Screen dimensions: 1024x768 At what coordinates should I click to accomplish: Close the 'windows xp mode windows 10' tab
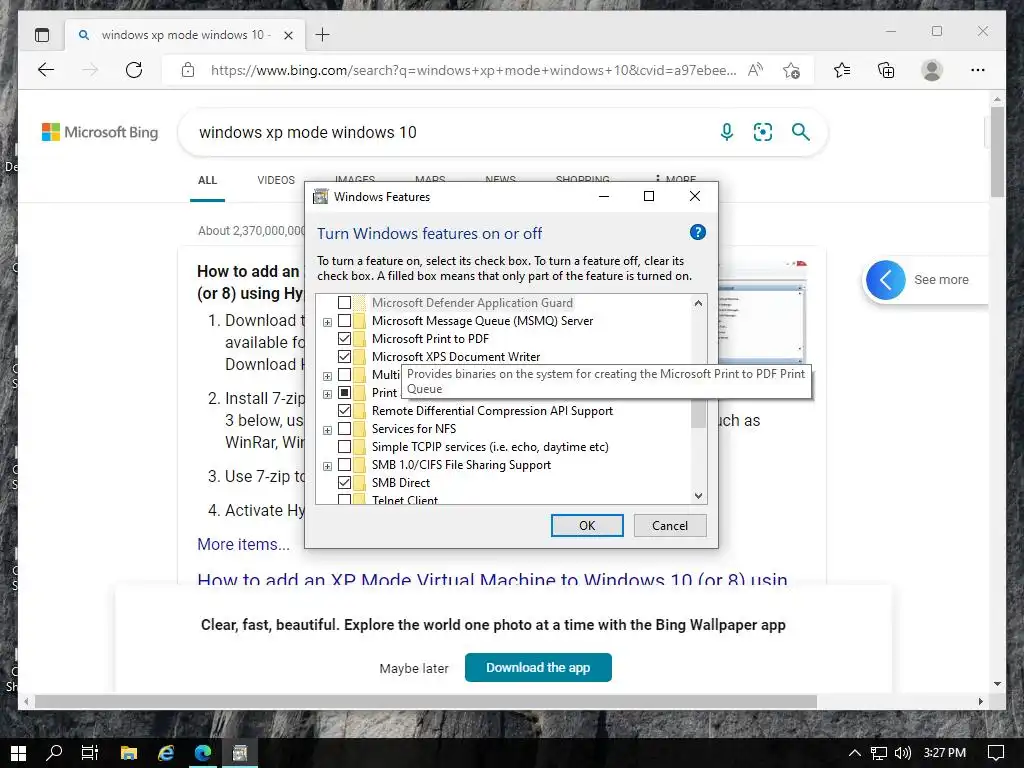pyautogui.click(x=288, y=35)
